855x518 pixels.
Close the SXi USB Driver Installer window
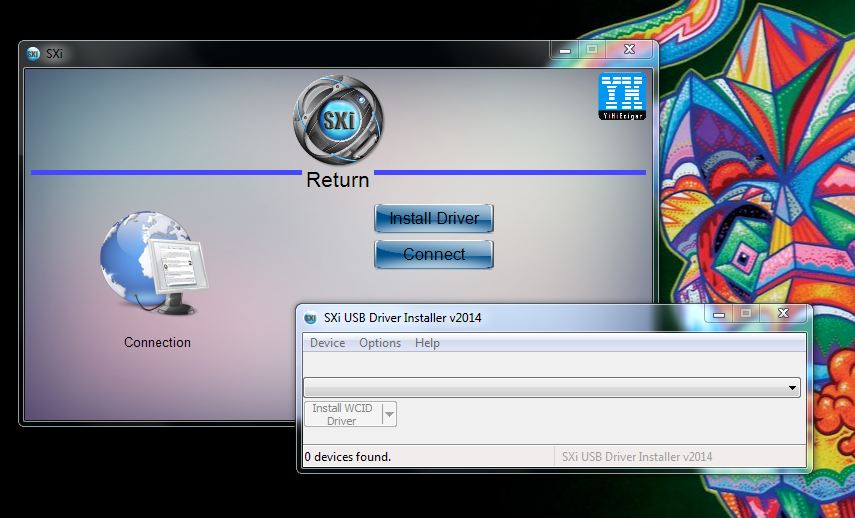coord(783,314)
